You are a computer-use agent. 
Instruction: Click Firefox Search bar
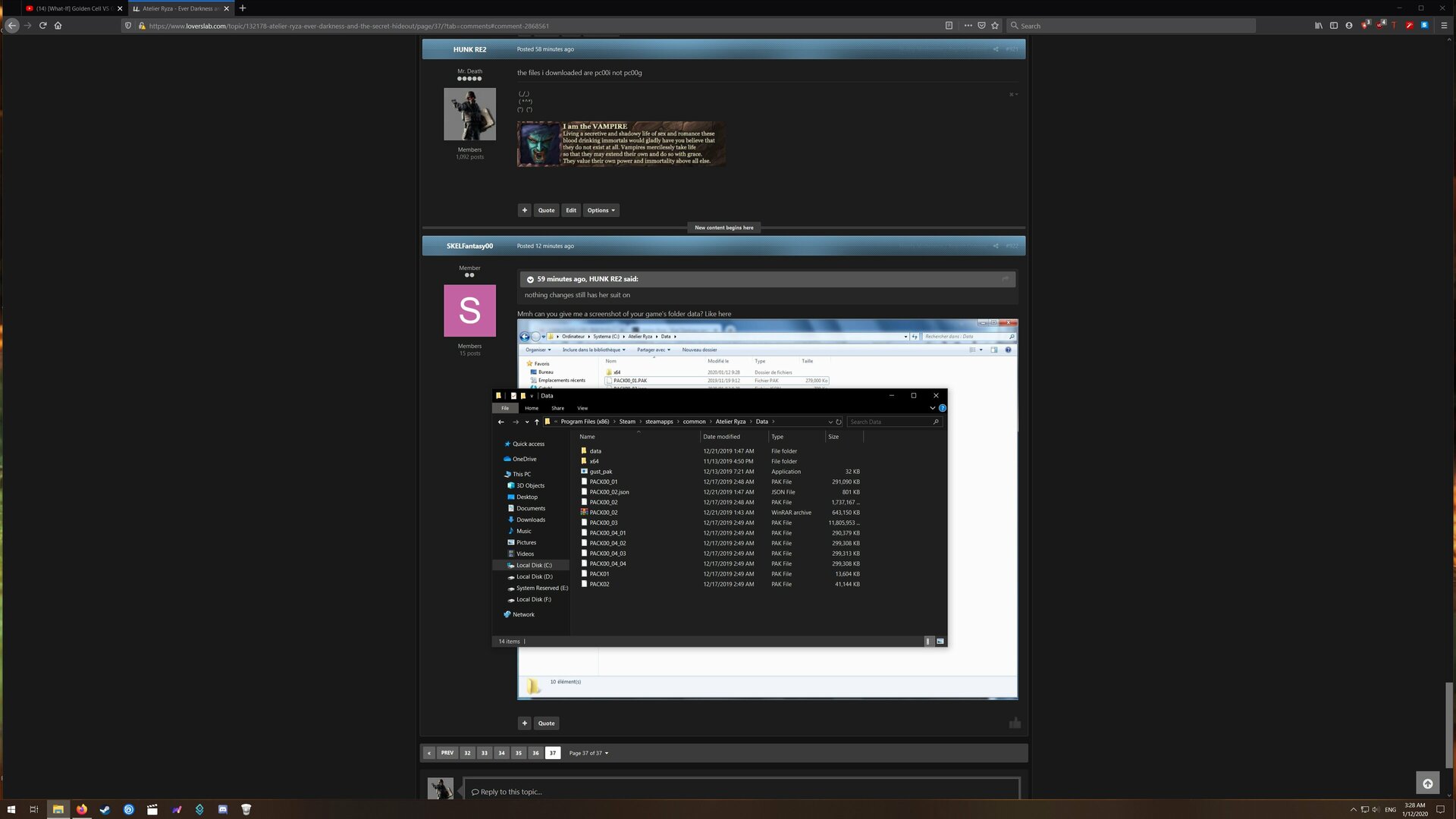click(x=1131, y=25)
